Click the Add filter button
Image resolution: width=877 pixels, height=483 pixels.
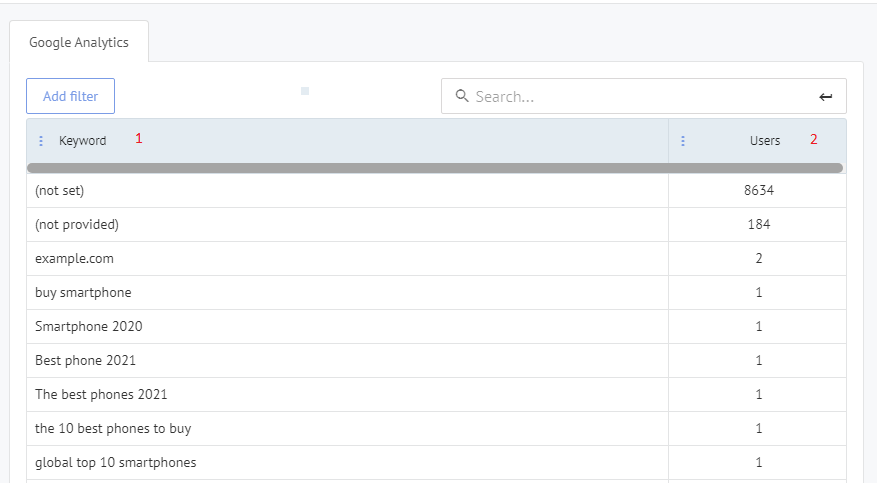pyautogui.click(x=70, y=96)
